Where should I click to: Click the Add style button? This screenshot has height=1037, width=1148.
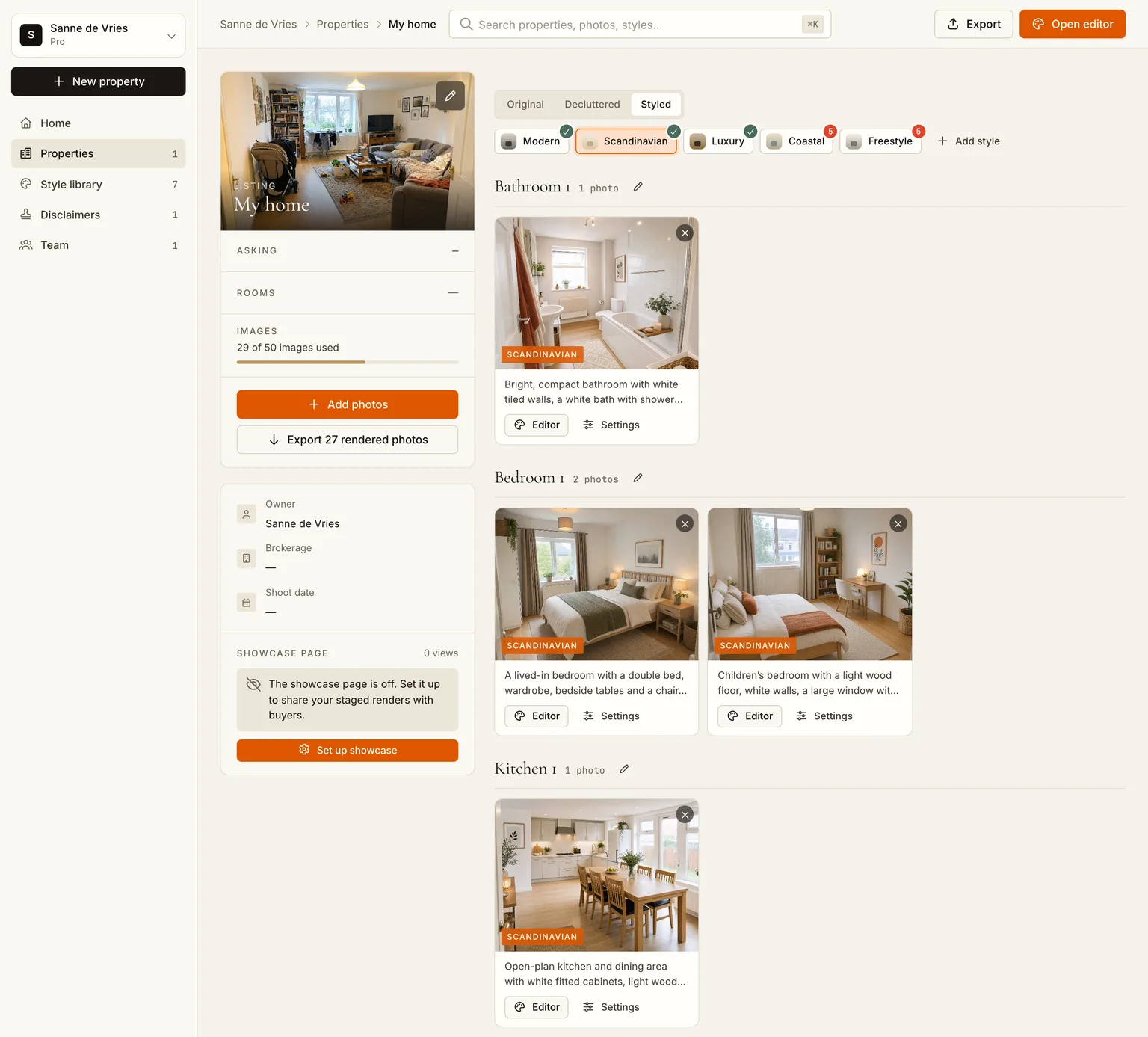coord(969,141)
